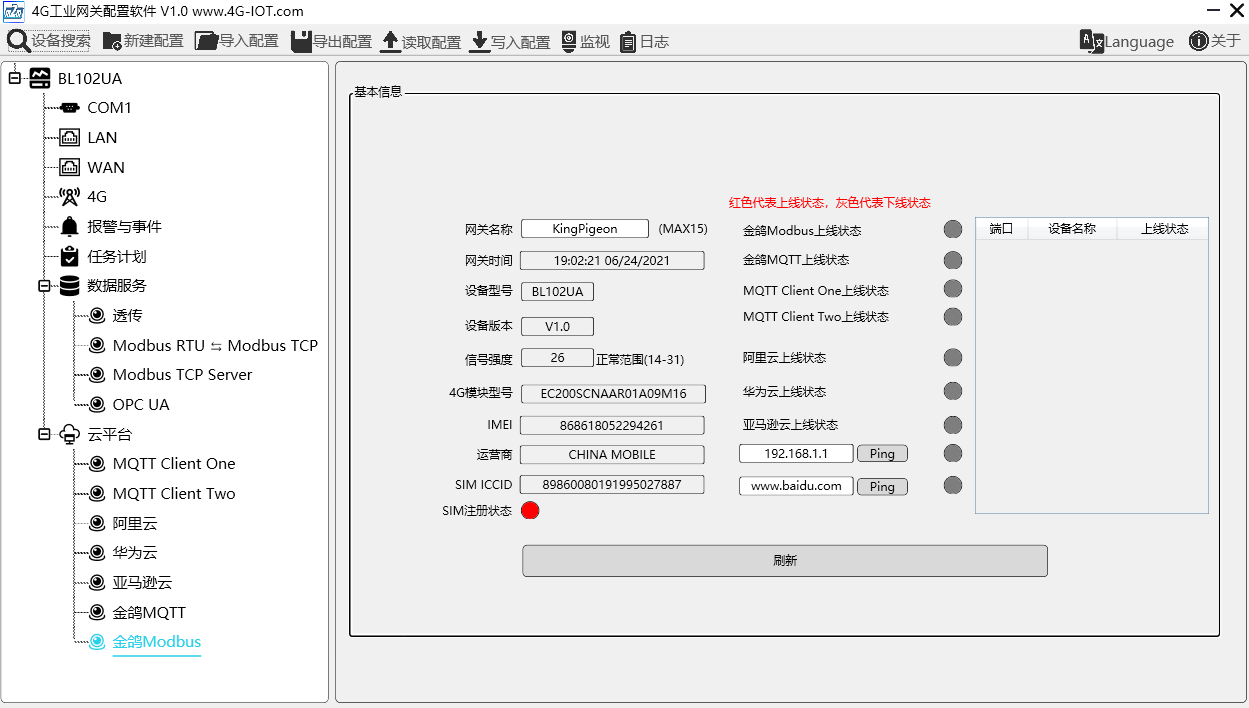Screen dimensions: 1249x708
Task: Click the 刷新 refresh button
Action: [x=785, y=561]
